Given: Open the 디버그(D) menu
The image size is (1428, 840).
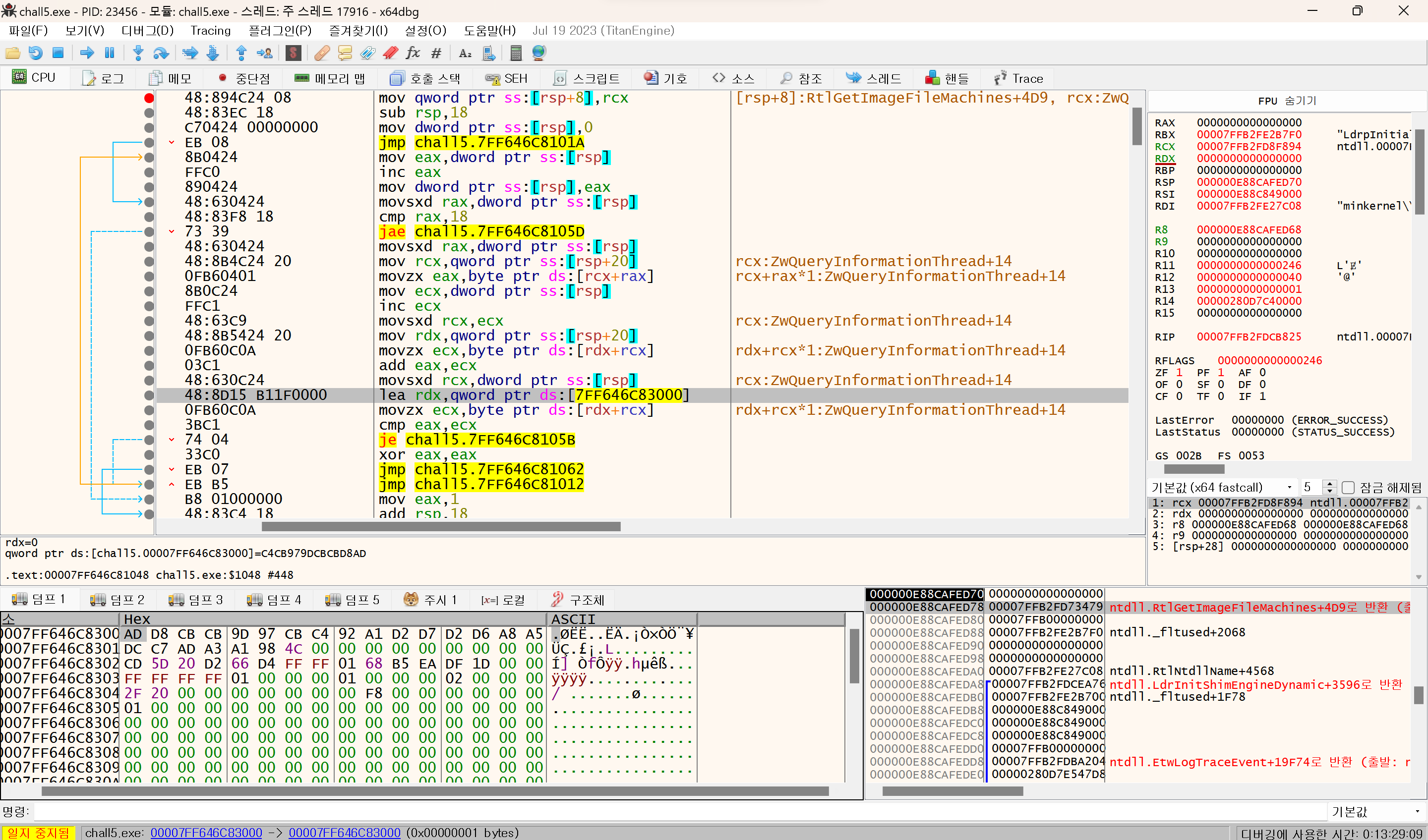Looking at the screenshot, I should tap(147, 31).
